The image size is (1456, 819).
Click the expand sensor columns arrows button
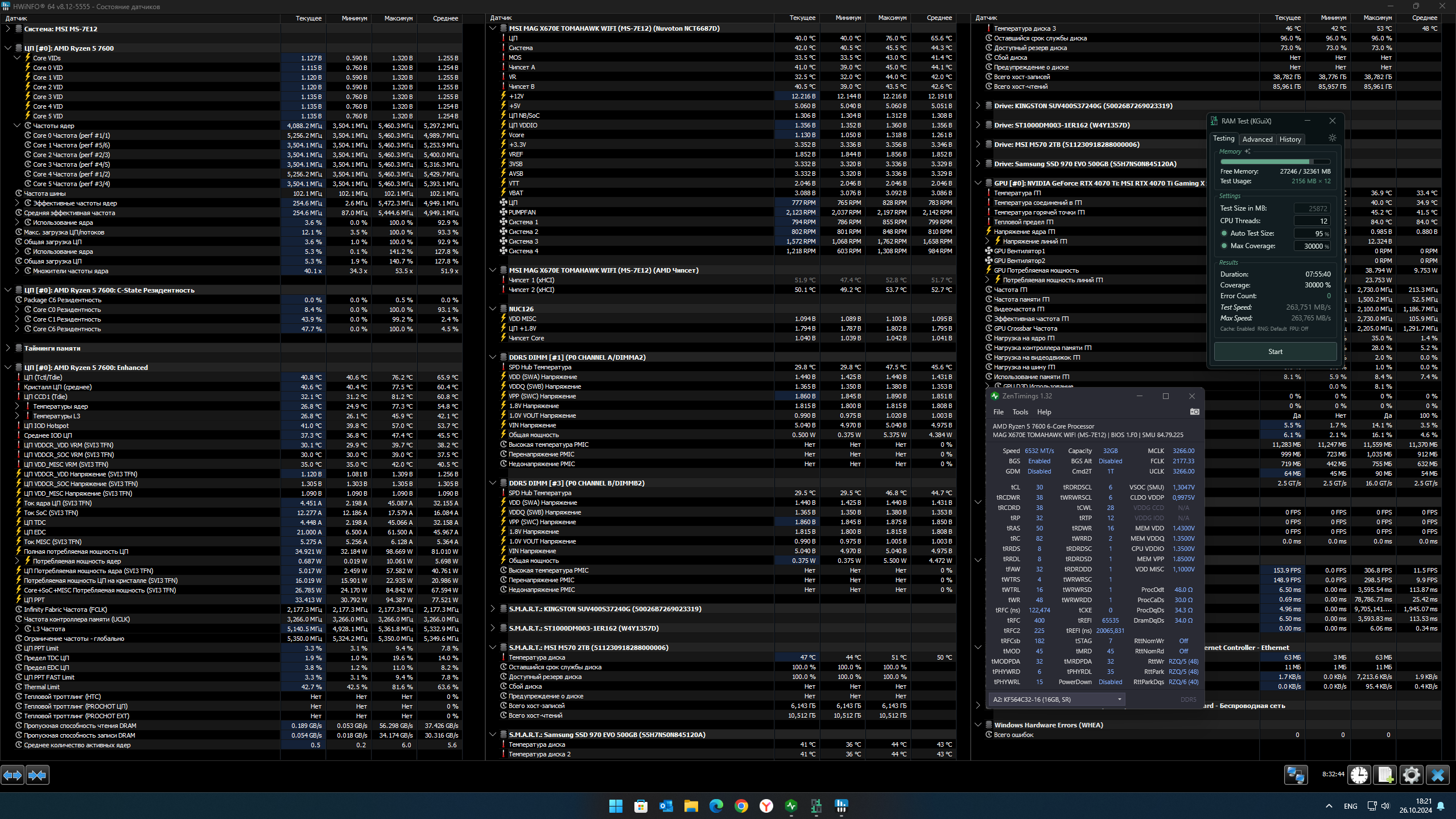(13, 775)
